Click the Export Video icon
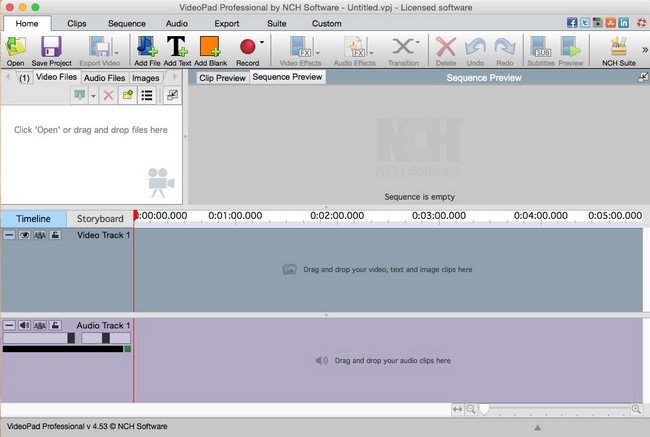This screenshot has height=437, width=650. tap(99, 51)
